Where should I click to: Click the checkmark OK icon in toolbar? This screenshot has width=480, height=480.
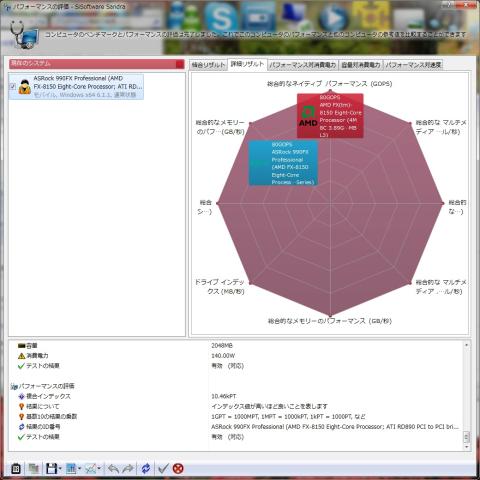coord(163,469)
